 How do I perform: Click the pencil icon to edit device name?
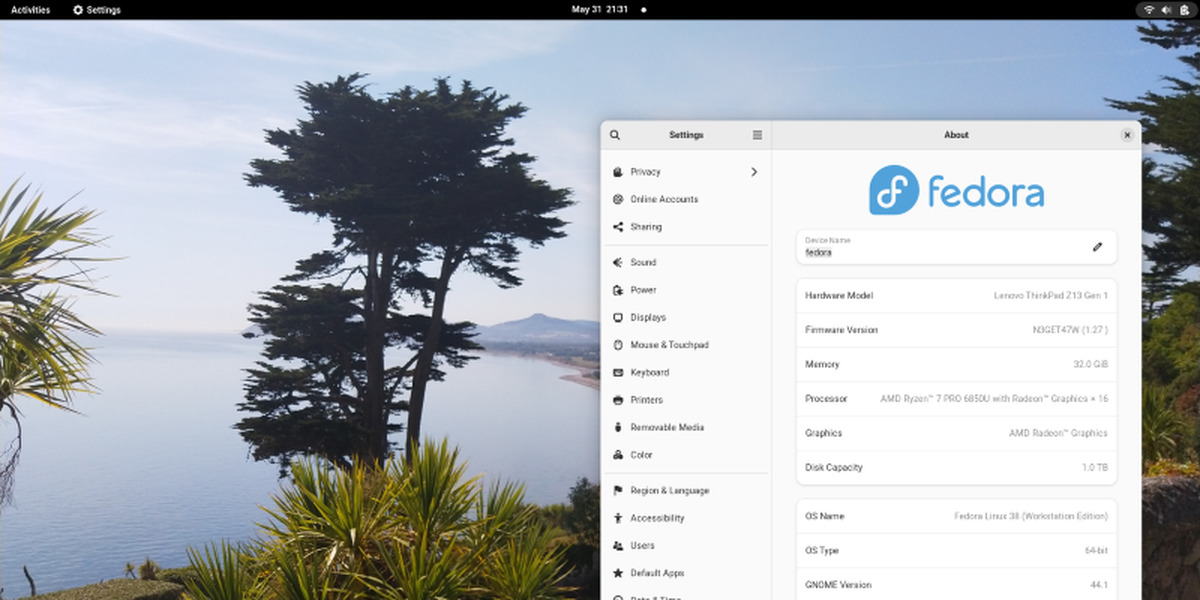point(1097,247)
